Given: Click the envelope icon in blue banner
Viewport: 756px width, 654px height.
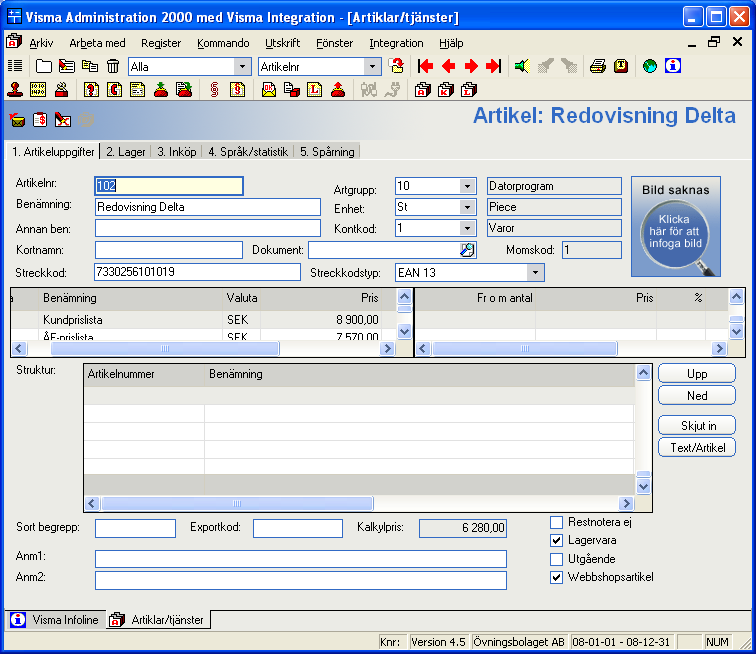Looking at the screenshot, I should [x=17, y=120].
